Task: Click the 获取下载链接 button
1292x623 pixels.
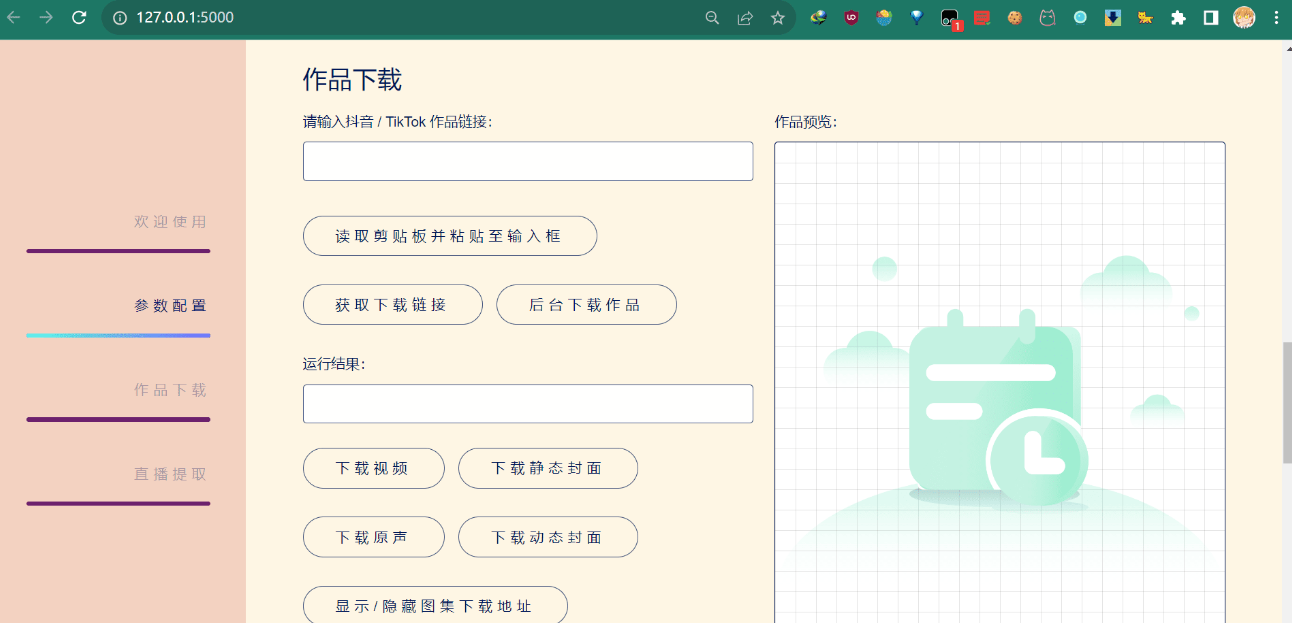Action: tap(392, 305)
